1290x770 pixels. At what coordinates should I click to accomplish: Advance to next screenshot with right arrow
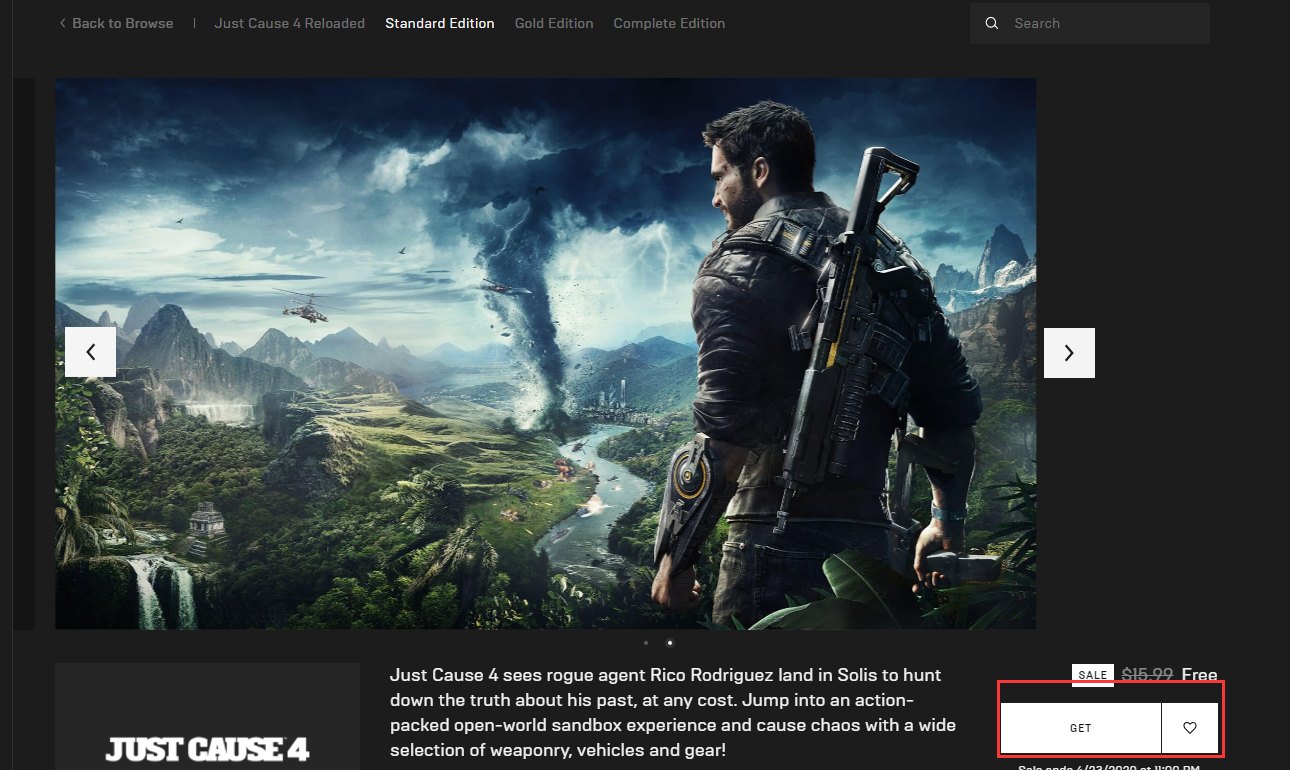pos(1069,352)
